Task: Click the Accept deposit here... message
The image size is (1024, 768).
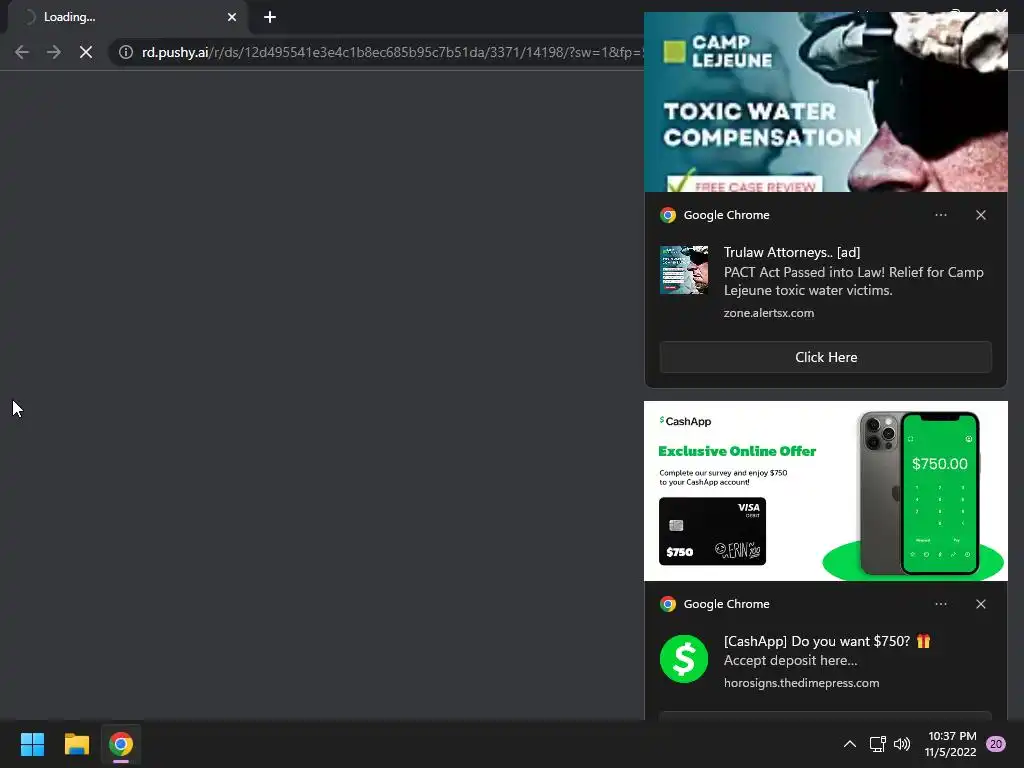Action: tap(790, 660)
